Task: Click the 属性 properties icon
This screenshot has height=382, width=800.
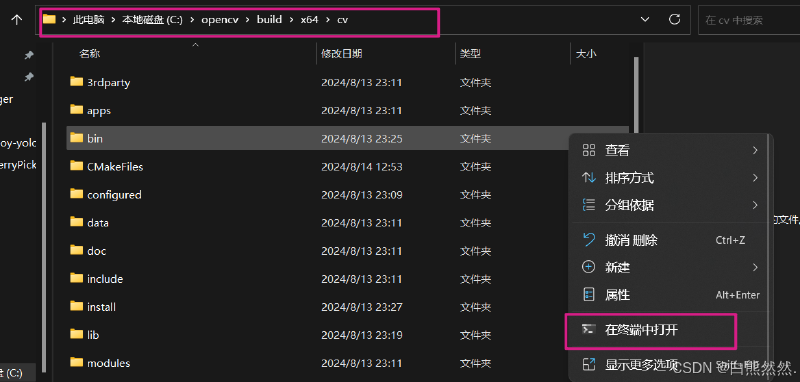Action: click(589, 295)
